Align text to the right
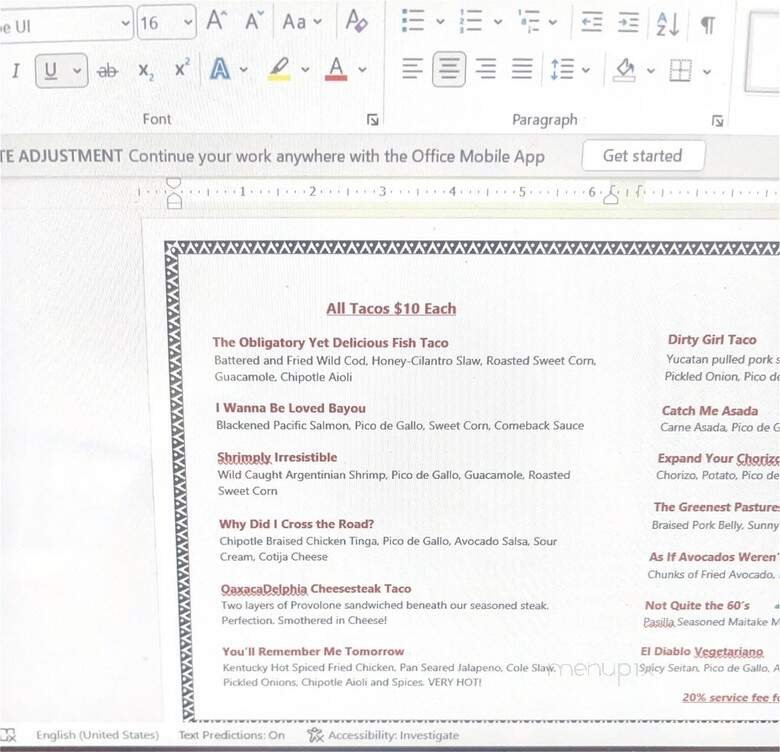The height and width of the screenshot is (752, 780). click(x=486, y=69)
